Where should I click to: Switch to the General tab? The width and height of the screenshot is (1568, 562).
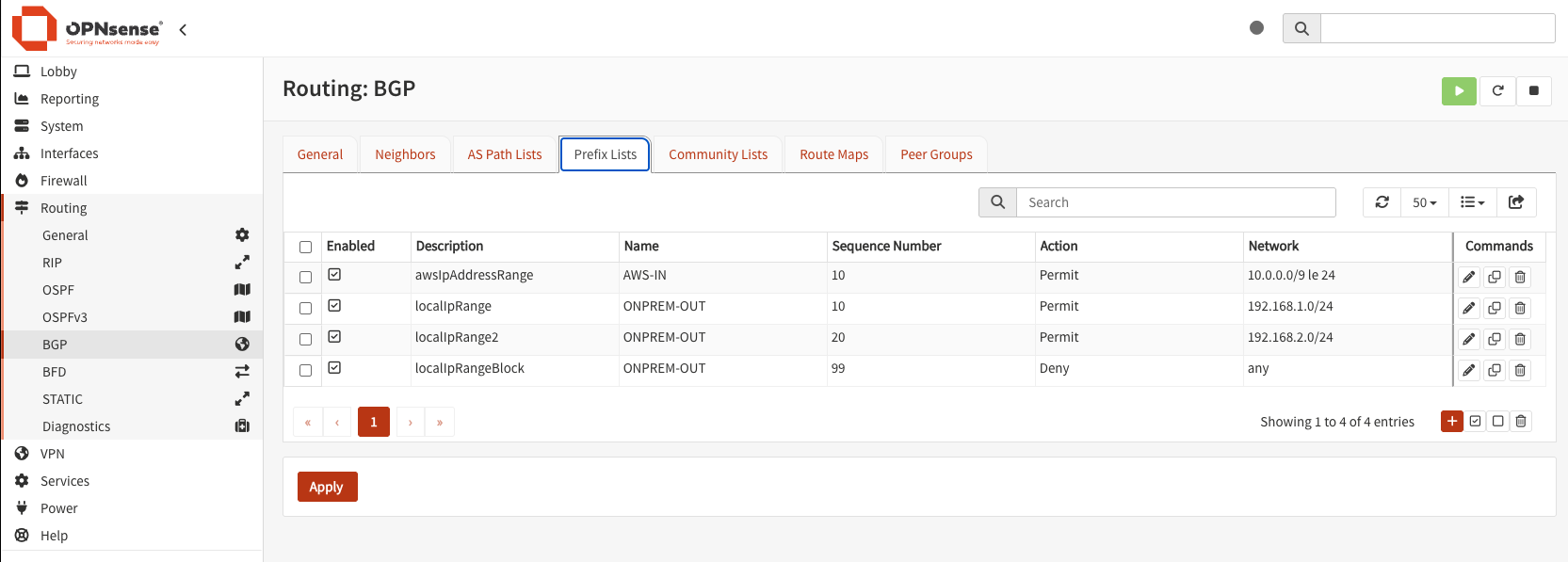click(320, 154)
